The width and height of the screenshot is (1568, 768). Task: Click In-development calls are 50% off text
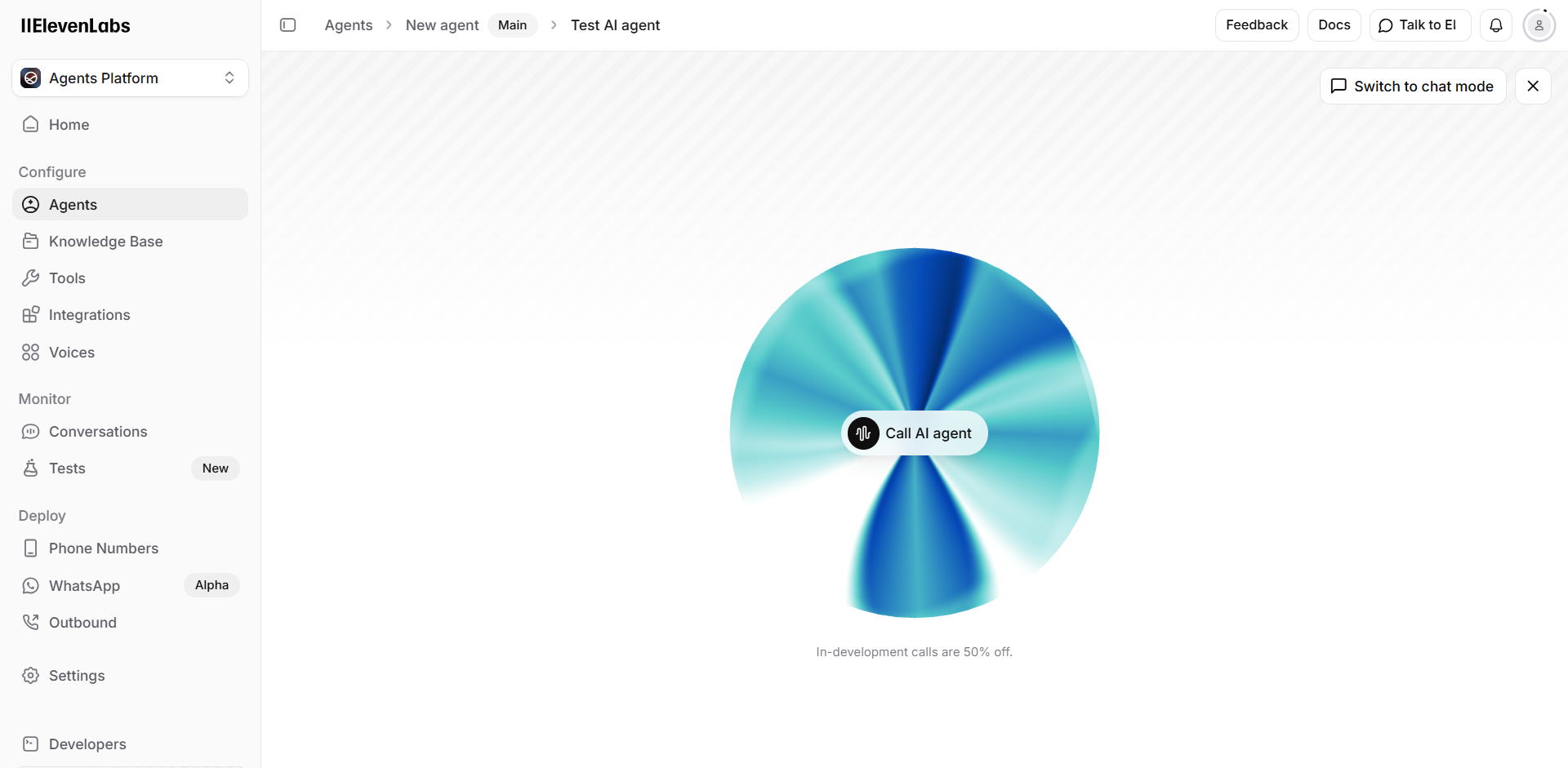point(914,652)
